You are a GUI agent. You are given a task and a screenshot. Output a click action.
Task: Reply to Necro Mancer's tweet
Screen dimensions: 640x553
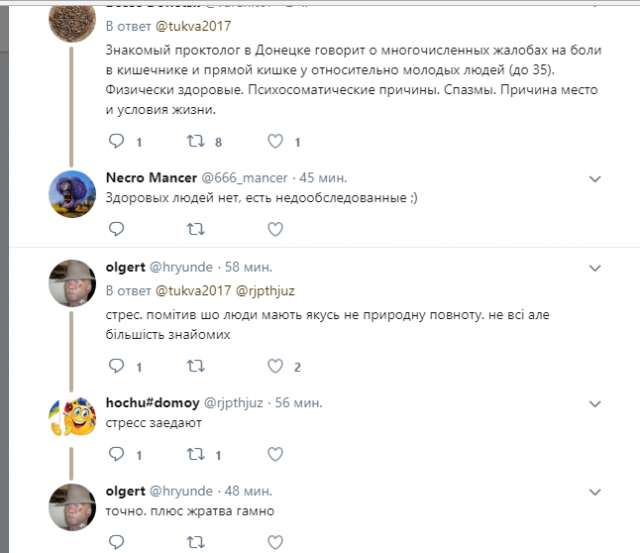click(115, 229)
